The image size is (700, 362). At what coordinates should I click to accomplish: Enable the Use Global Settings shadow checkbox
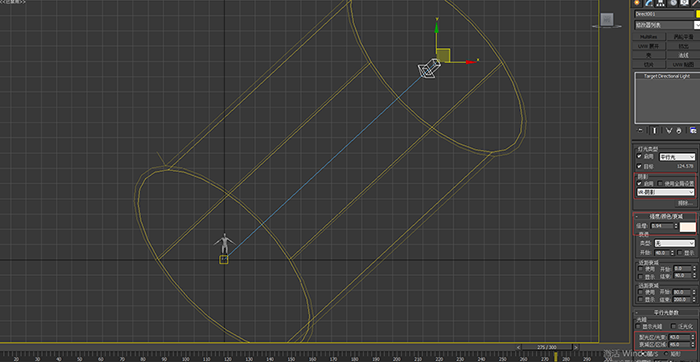(660, 183)
